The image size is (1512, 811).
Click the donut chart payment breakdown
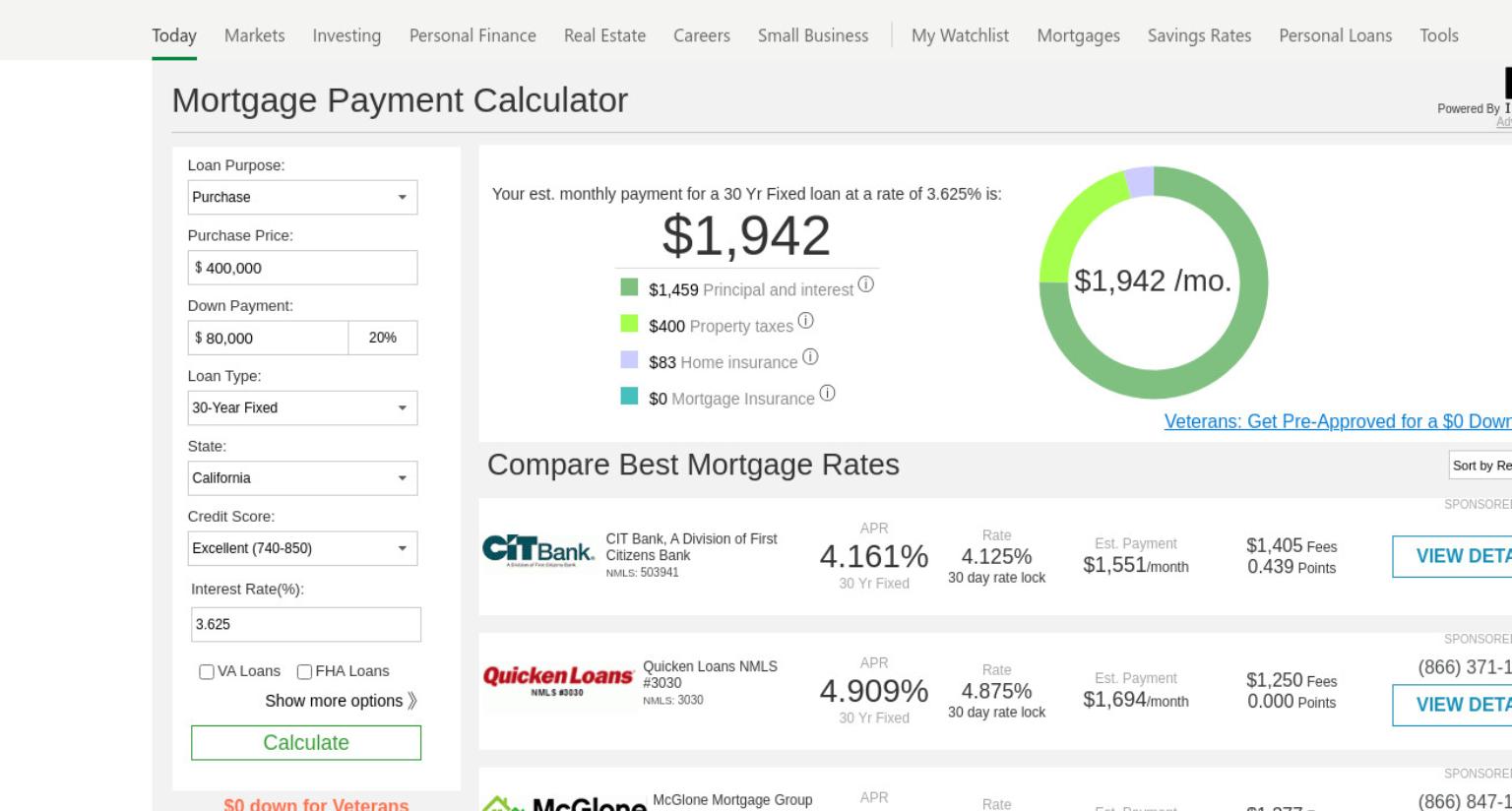pos(1154,282)
